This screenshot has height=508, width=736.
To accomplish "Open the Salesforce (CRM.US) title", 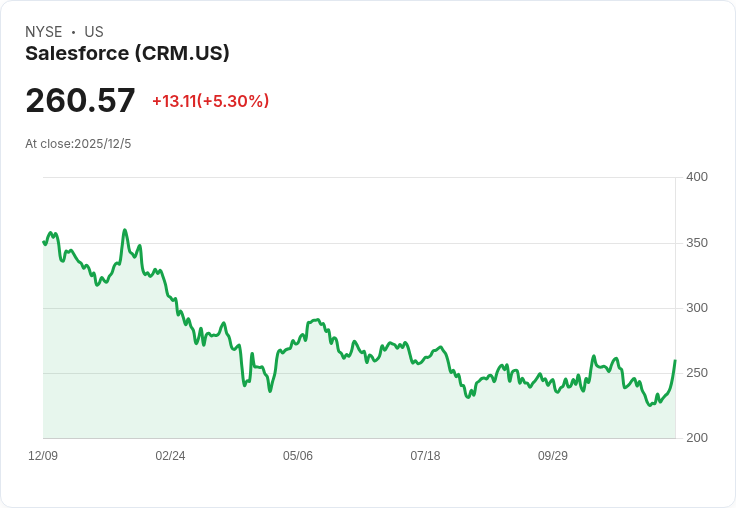I will pyautogui.click(x=127, y=53).
